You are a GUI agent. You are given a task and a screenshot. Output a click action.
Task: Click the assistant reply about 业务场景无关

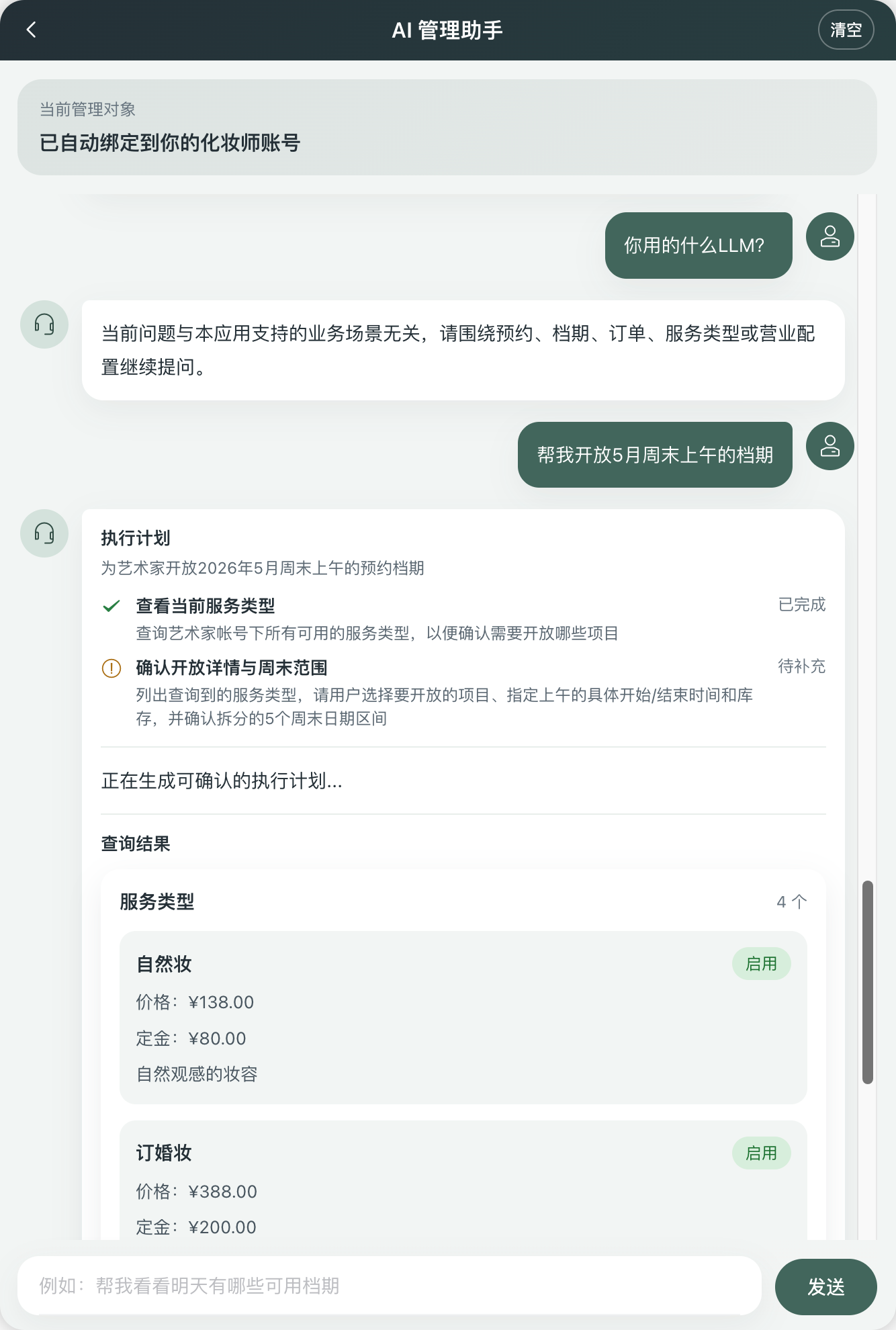(x=463, y=350)
